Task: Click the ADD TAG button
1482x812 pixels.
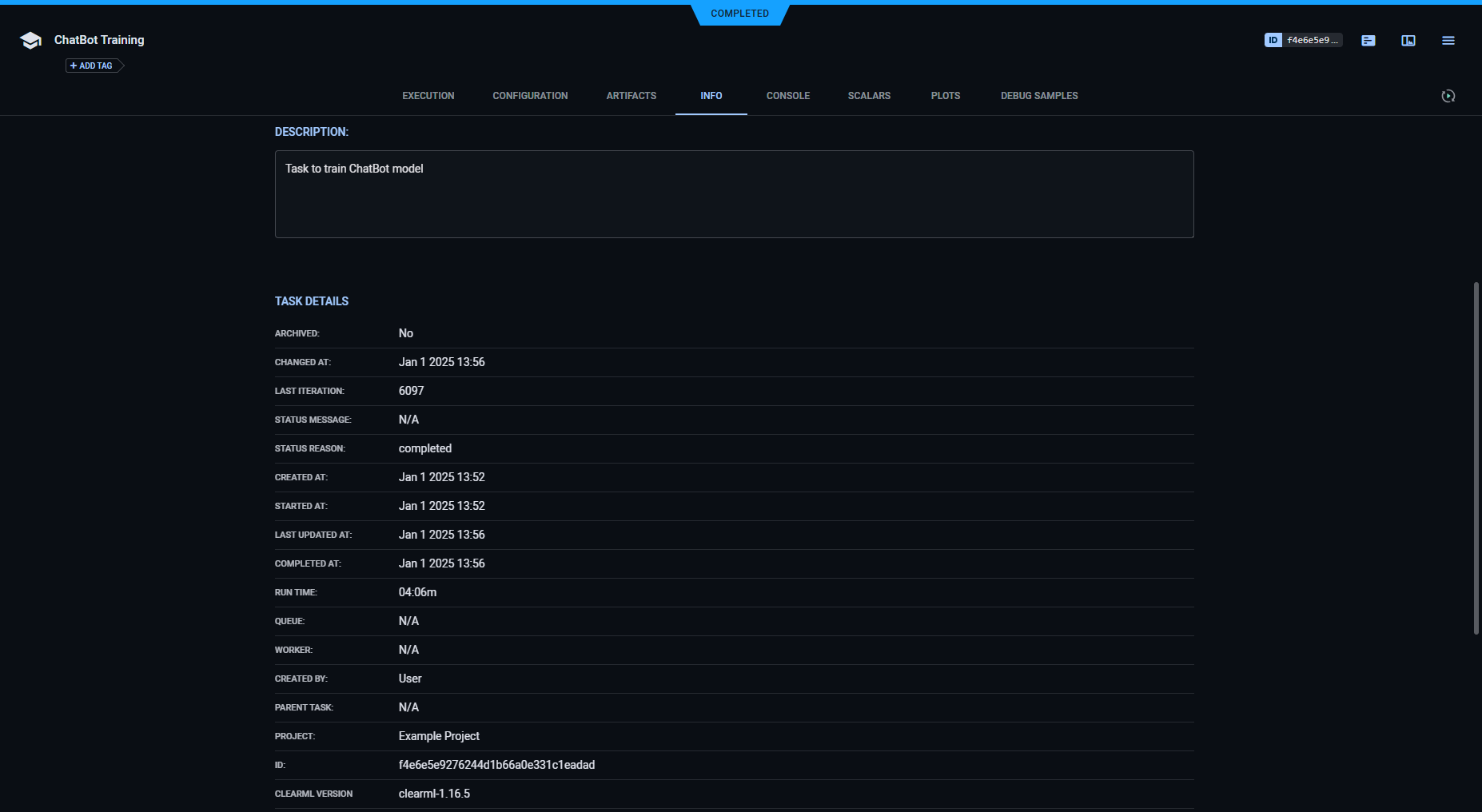Action: click(94, 66)
